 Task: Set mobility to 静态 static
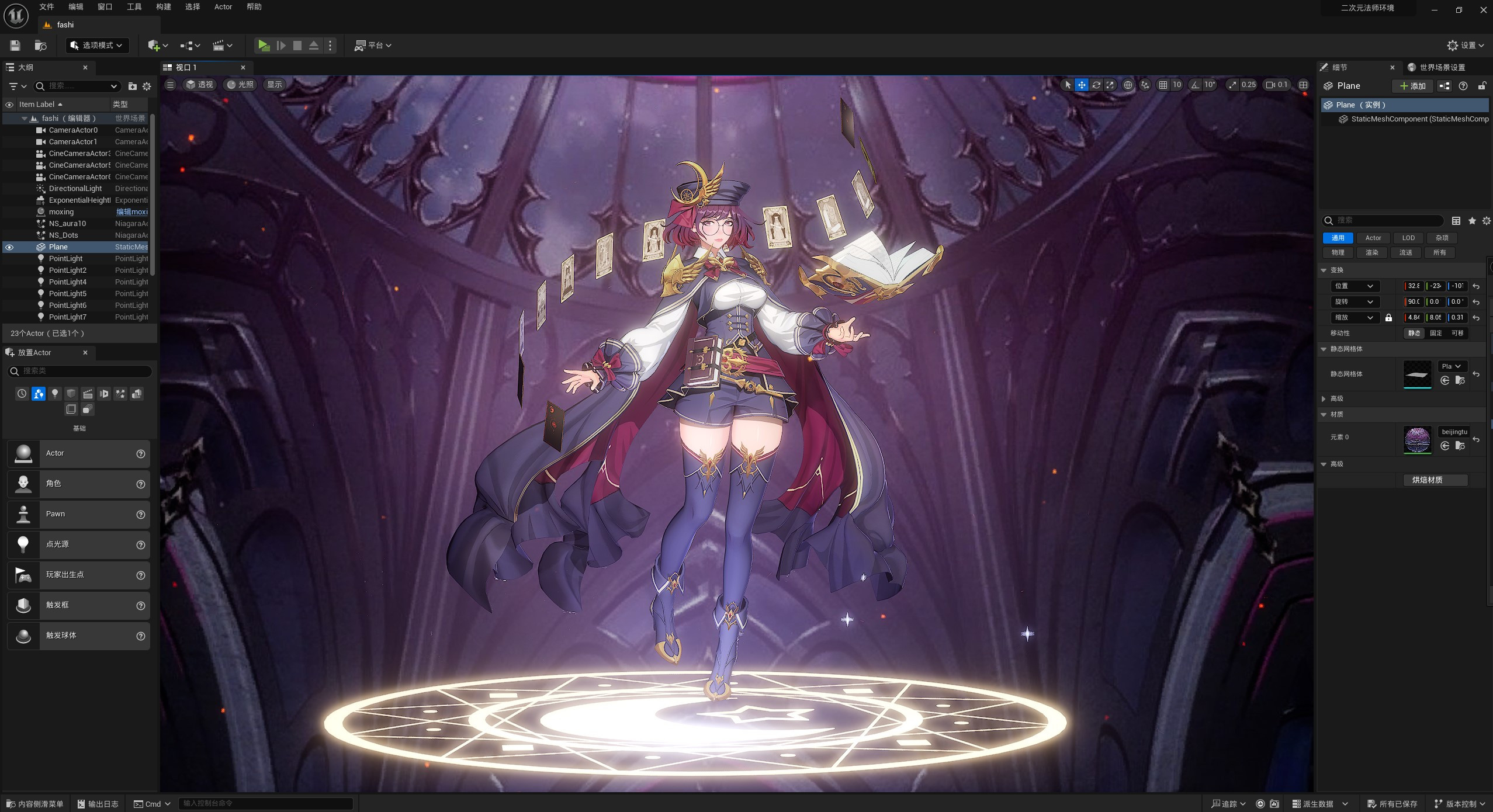1414,333
